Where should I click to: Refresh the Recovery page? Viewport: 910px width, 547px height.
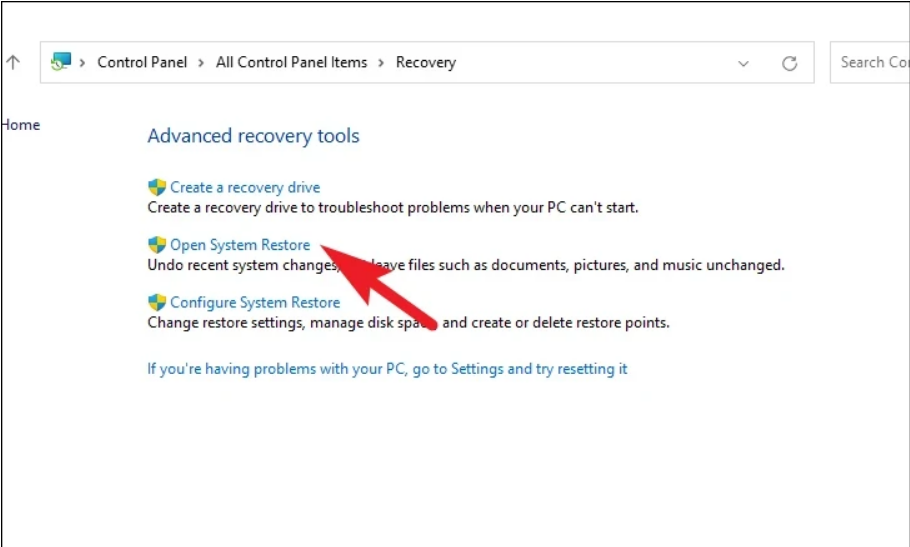pyautogui.click(x=789, y=63)
